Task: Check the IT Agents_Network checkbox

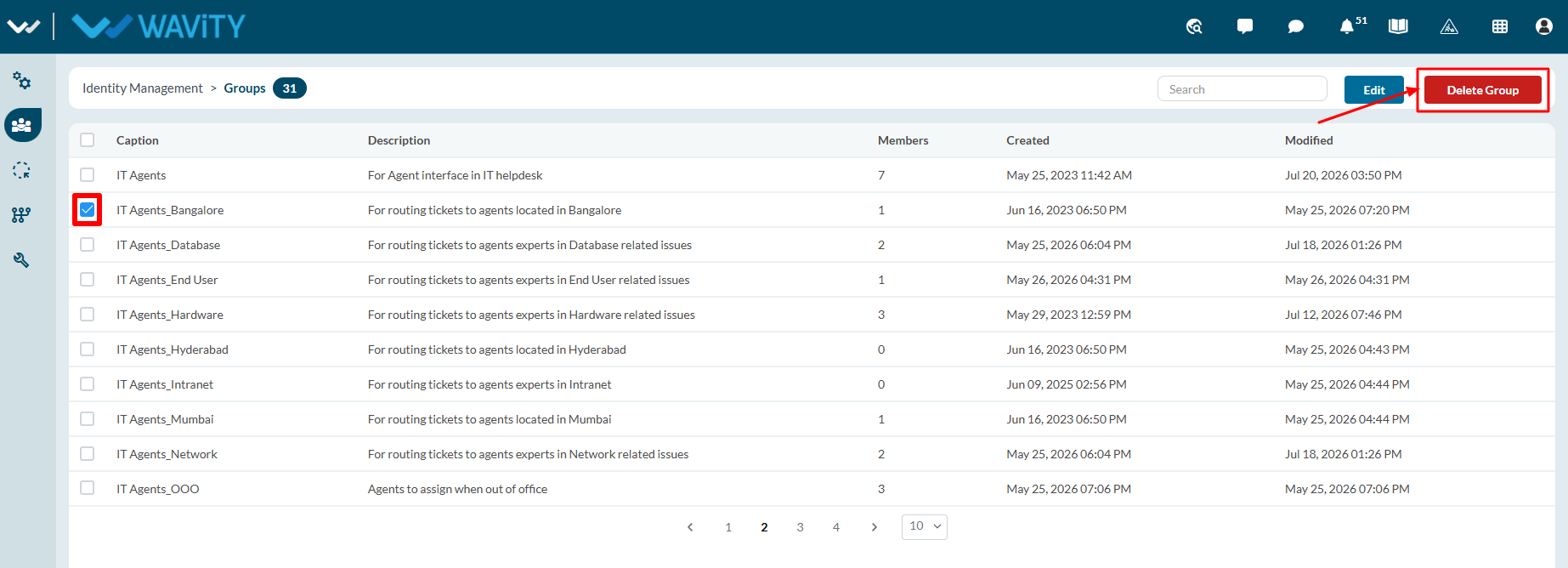Action: click(88, 454)
